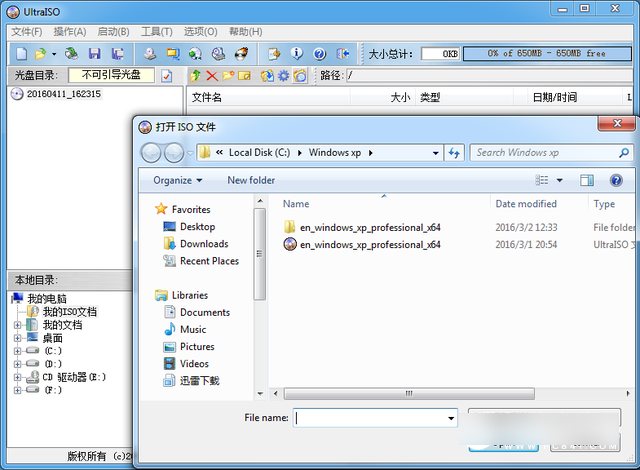The height and width of the screenshot is (470, 640).
Task: Click the Save floppy disk icon
Action: tap(95, 53)
